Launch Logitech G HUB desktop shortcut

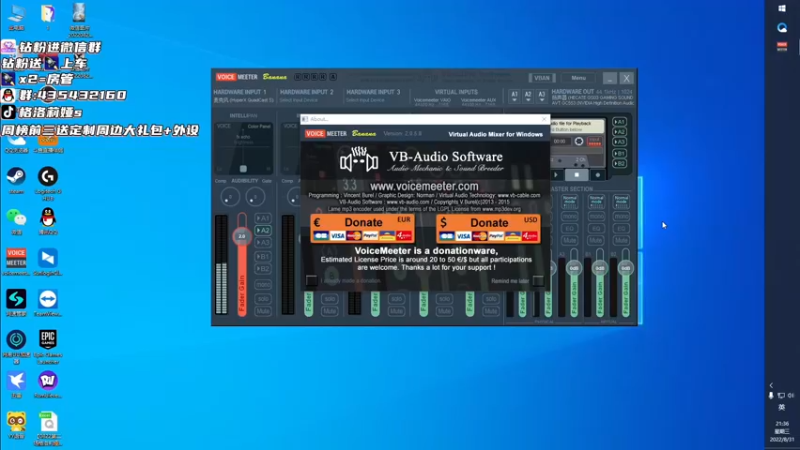coord(47,182)
